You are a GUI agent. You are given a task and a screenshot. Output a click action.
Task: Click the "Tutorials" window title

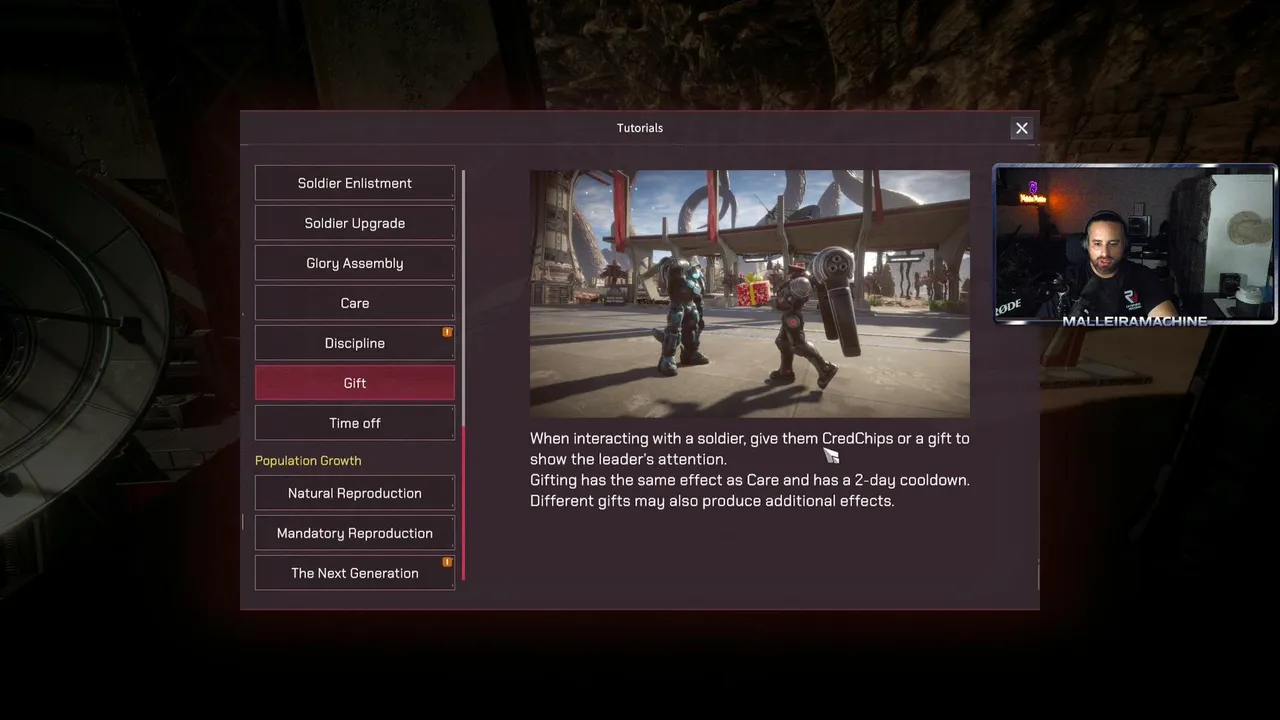point(640,128)
